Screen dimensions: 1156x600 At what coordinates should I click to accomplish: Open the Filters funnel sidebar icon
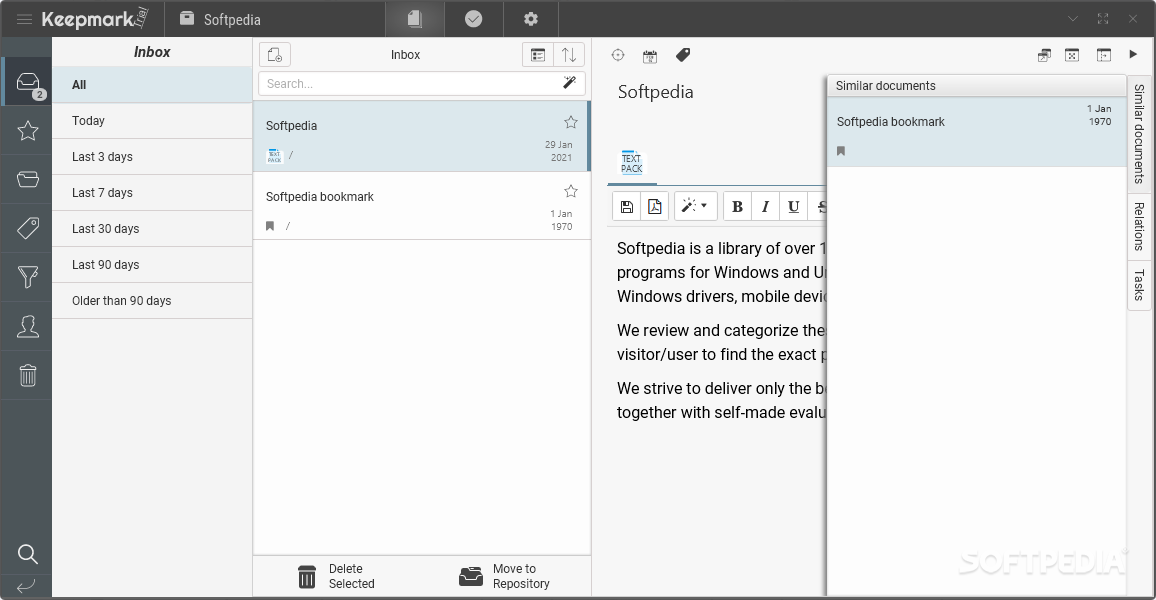[x=27, y=277]
